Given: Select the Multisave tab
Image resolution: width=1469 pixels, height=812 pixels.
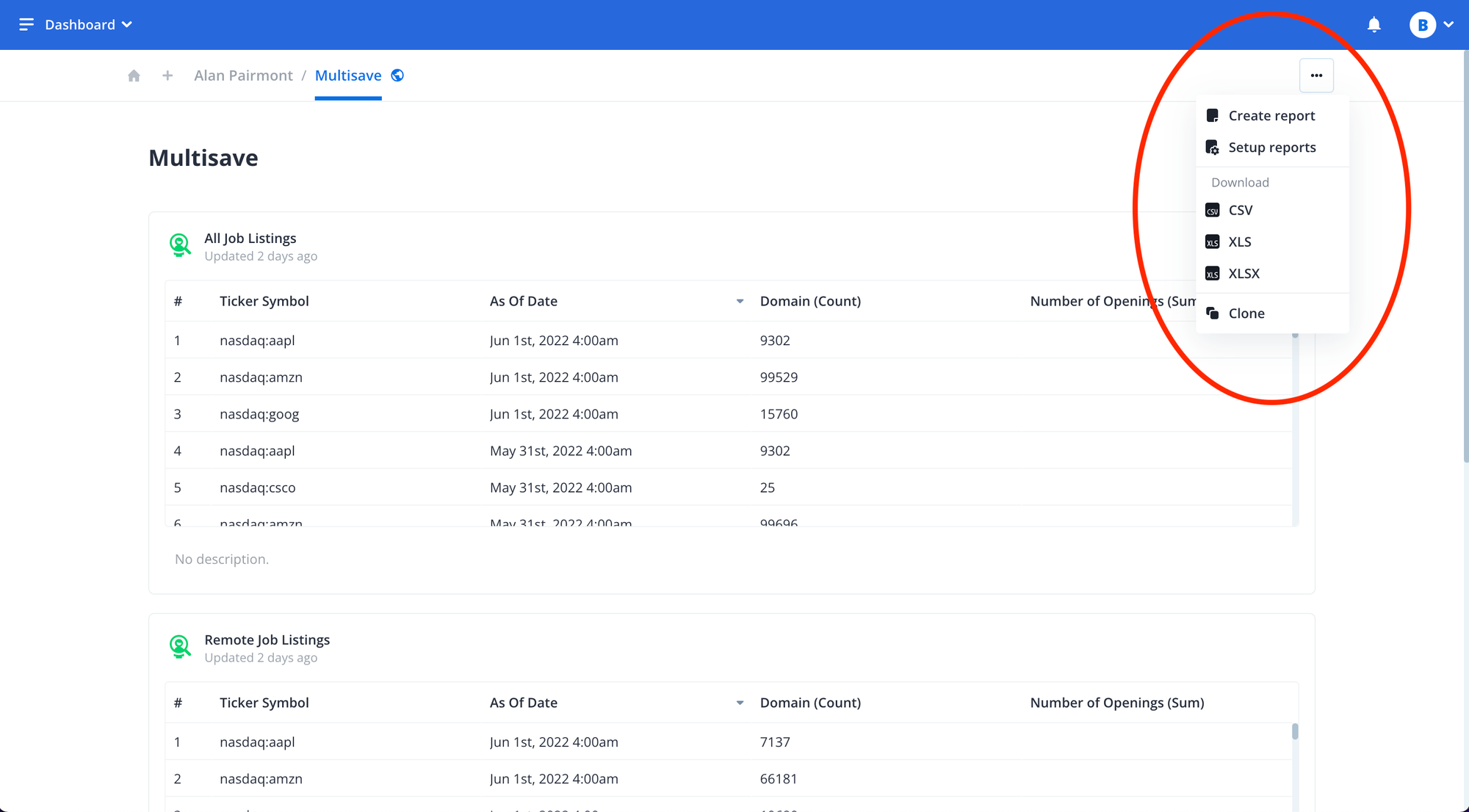Looking at the screenshot, I should (348, 76).
